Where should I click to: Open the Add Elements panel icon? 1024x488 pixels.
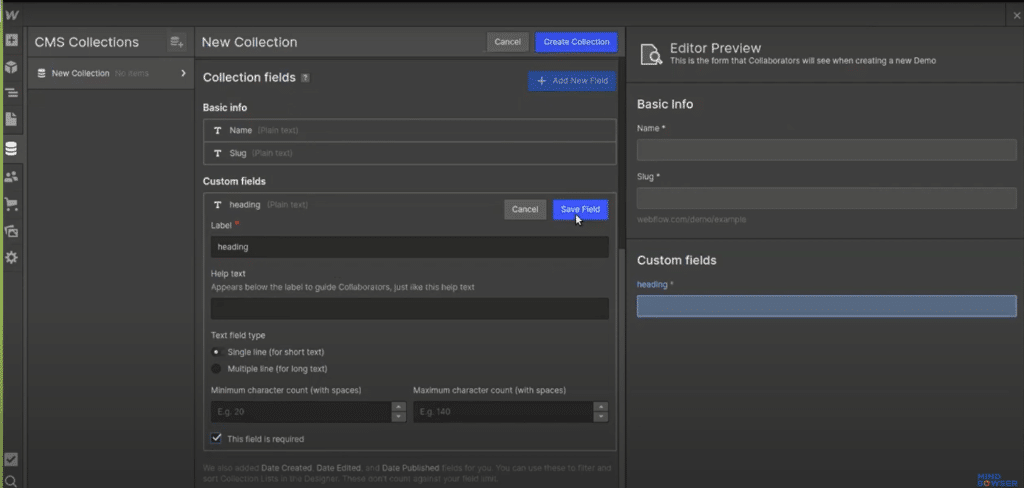click(11, 41)
